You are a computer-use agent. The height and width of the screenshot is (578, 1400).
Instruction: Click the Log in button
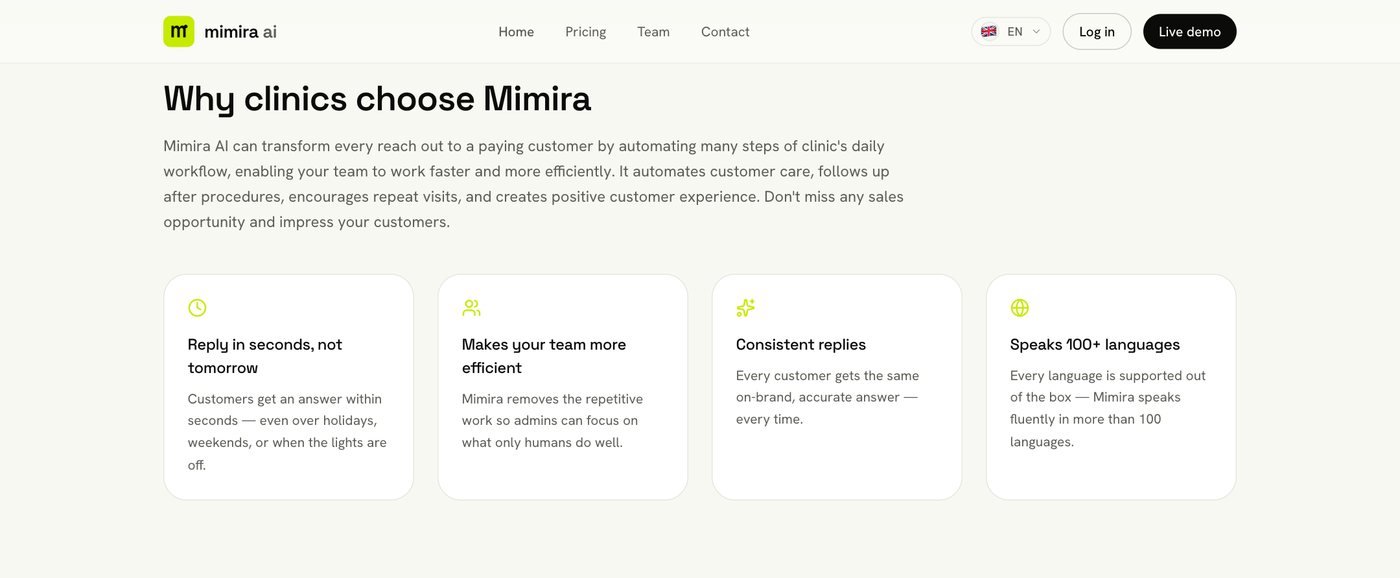(x=1096, y=31)
